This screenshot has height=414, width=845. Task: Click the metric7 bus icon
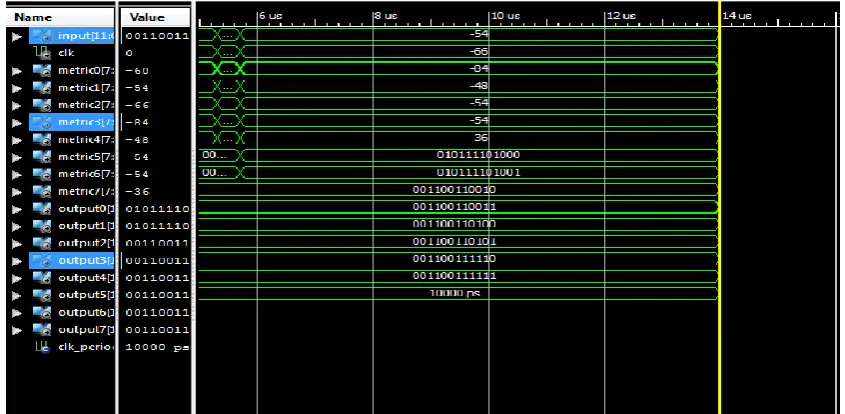(41, 191)
